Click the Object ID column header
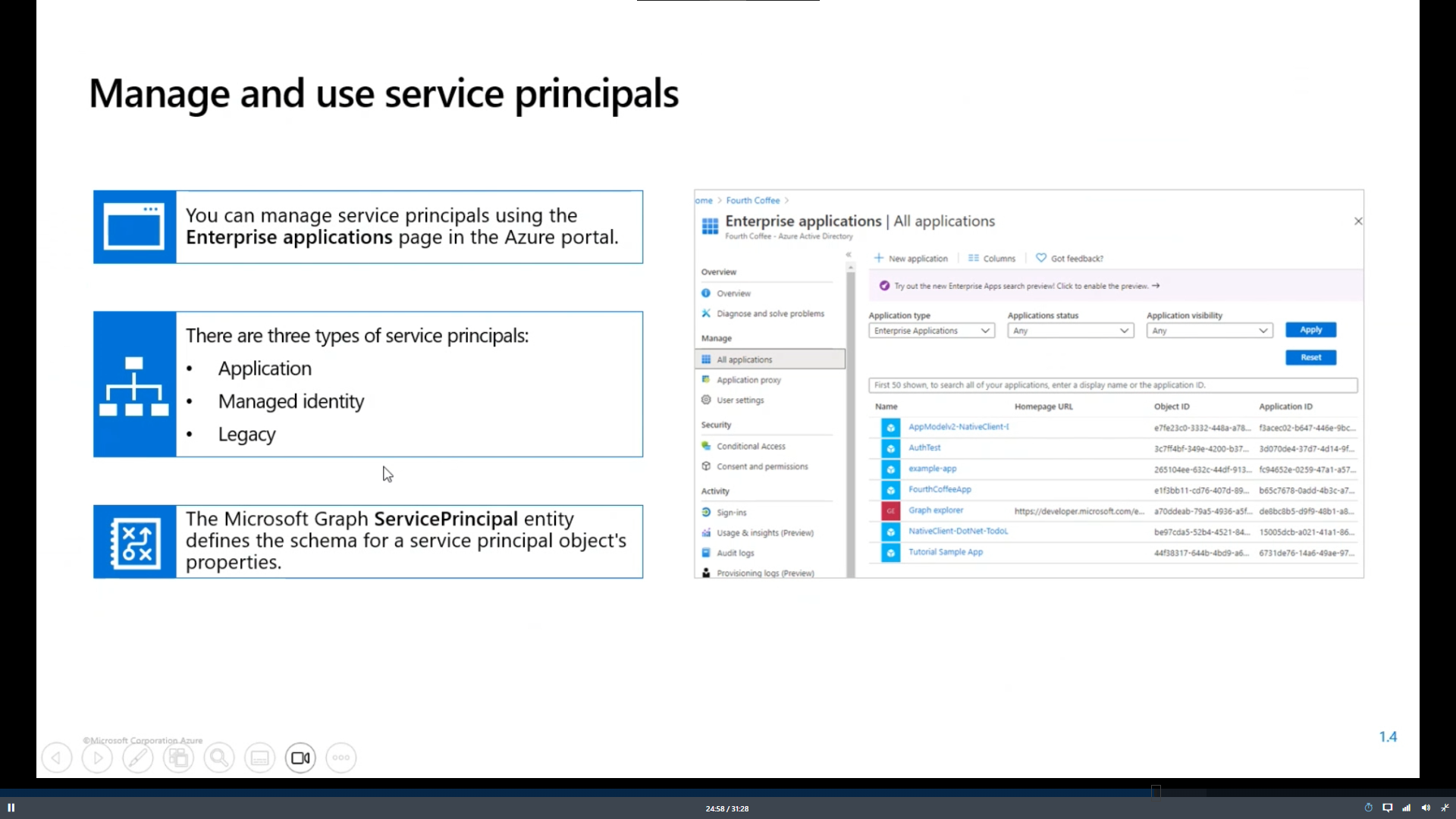The width and height of the screenshot is (1456, 819). [1172, 407]
